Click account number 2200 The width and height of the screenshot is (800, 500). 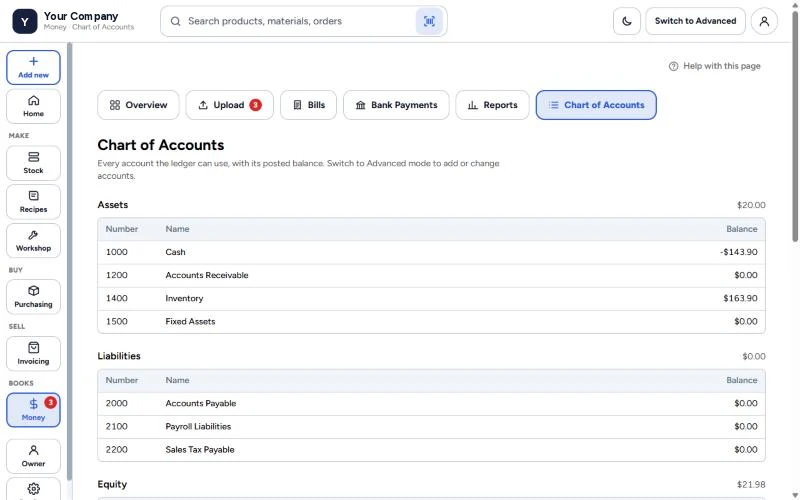[x=116, y=449]
